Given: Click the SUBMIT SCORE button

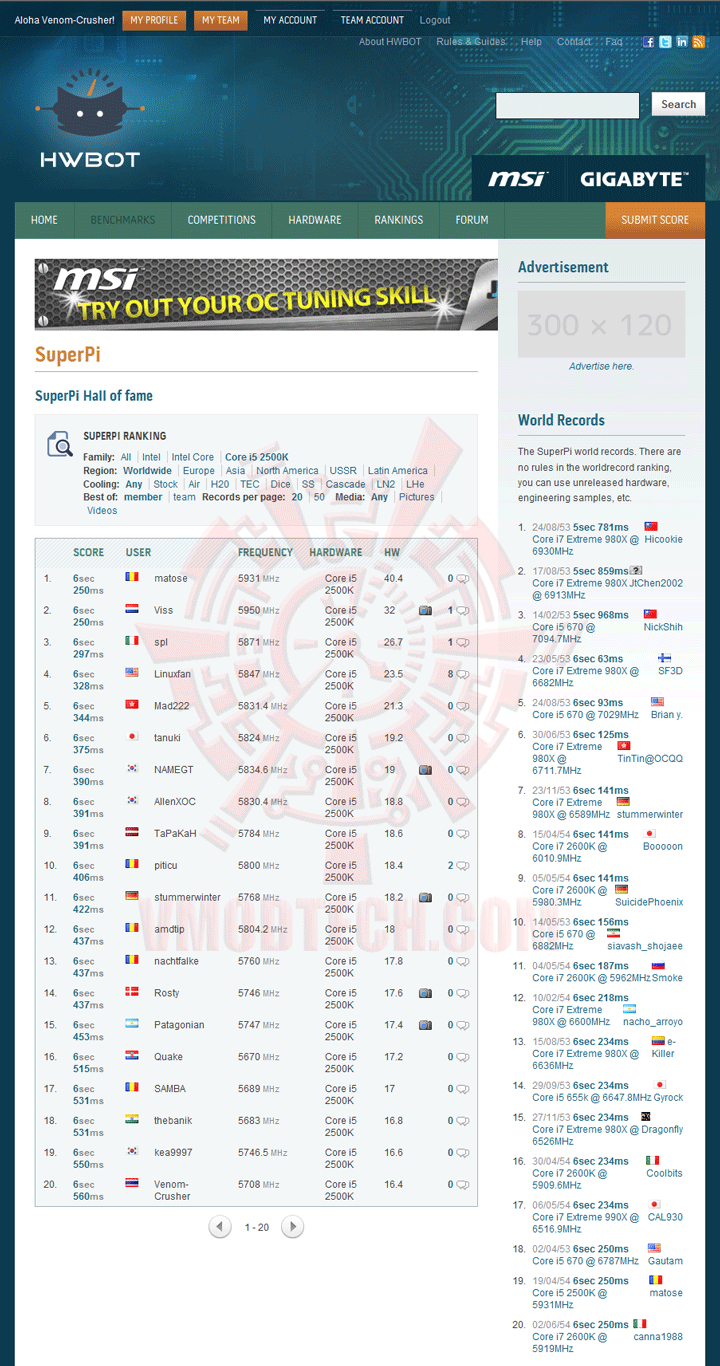Looking at the screenshot, I should (655, 220).
